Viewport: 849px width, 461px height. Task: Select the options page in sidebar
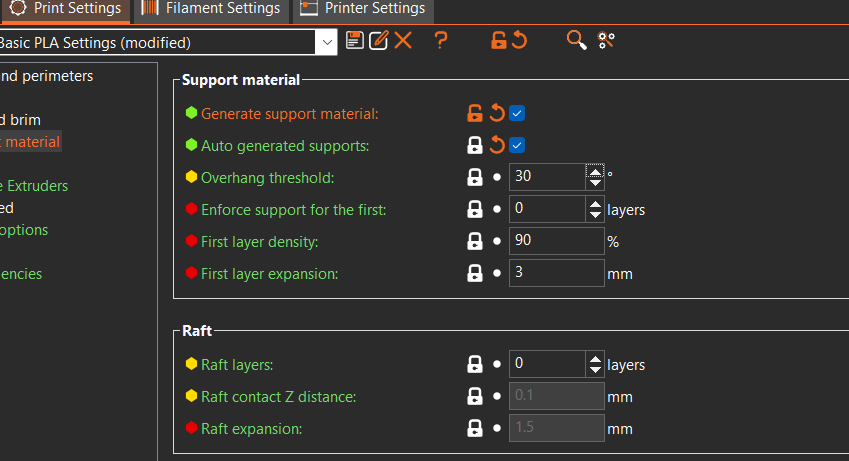point(24,230)
